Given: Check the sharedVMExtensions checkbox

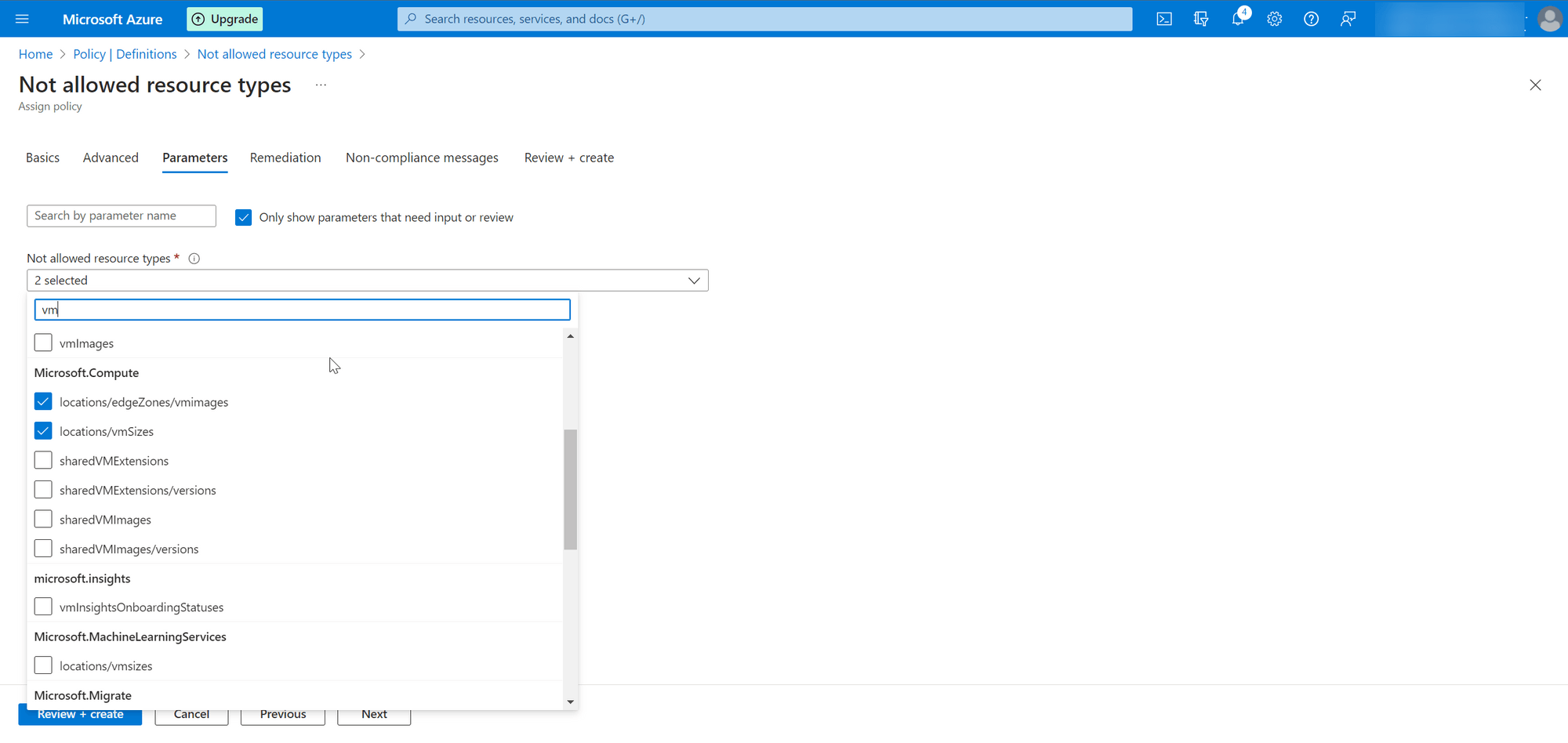Looking at the screenshot, I should pos(43,460).
